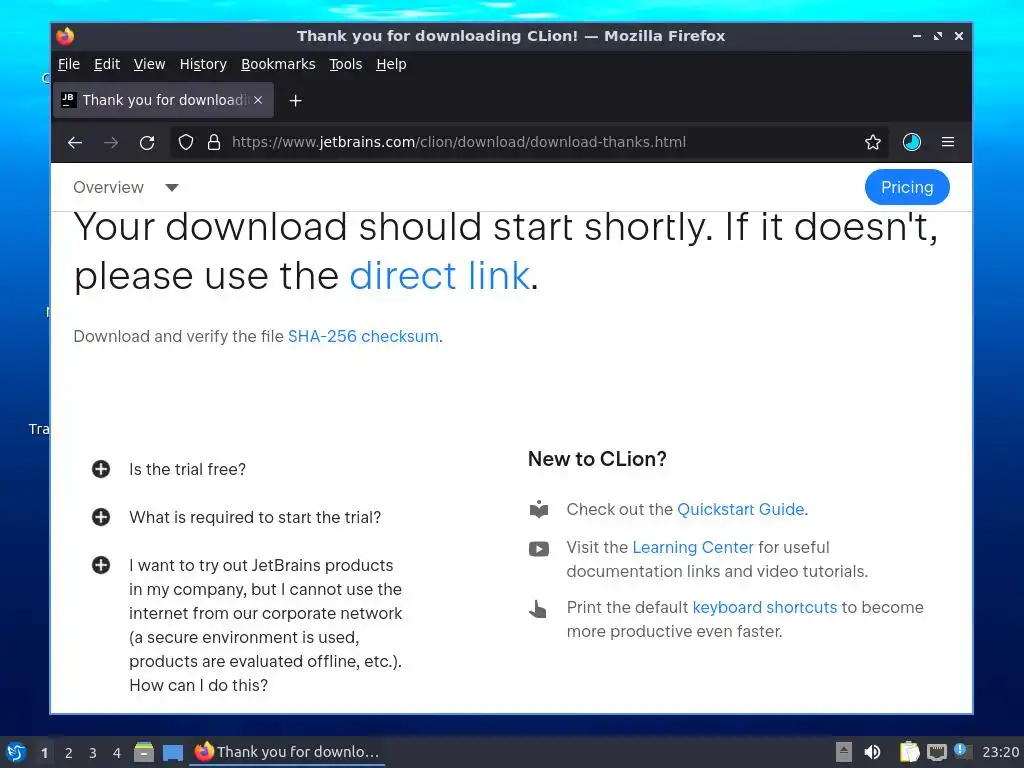Switch to workspace 3 in the taskbar

(93, 753)
